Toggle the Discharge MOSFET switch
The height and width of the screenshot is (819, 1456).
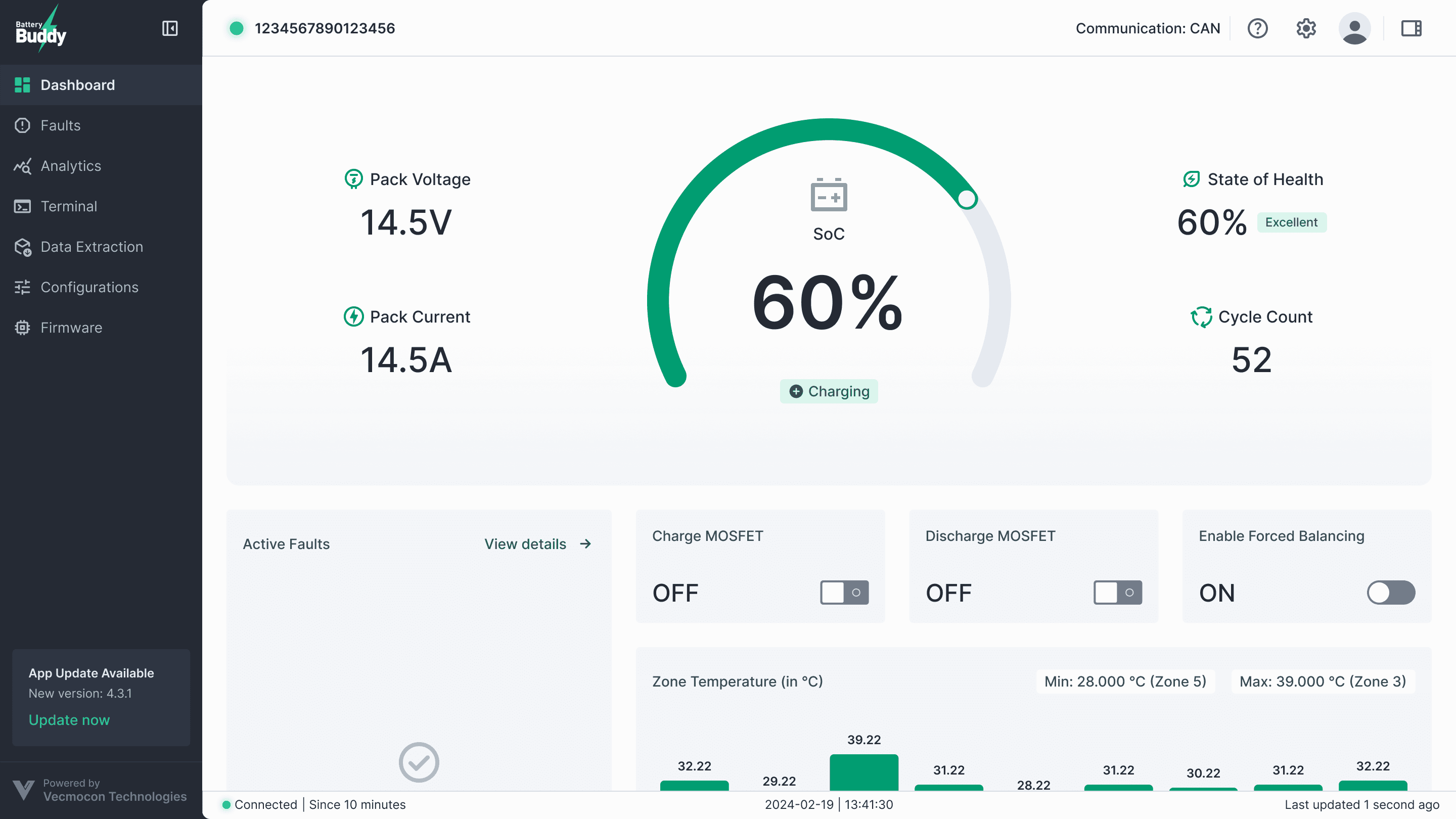(1117, 593)
